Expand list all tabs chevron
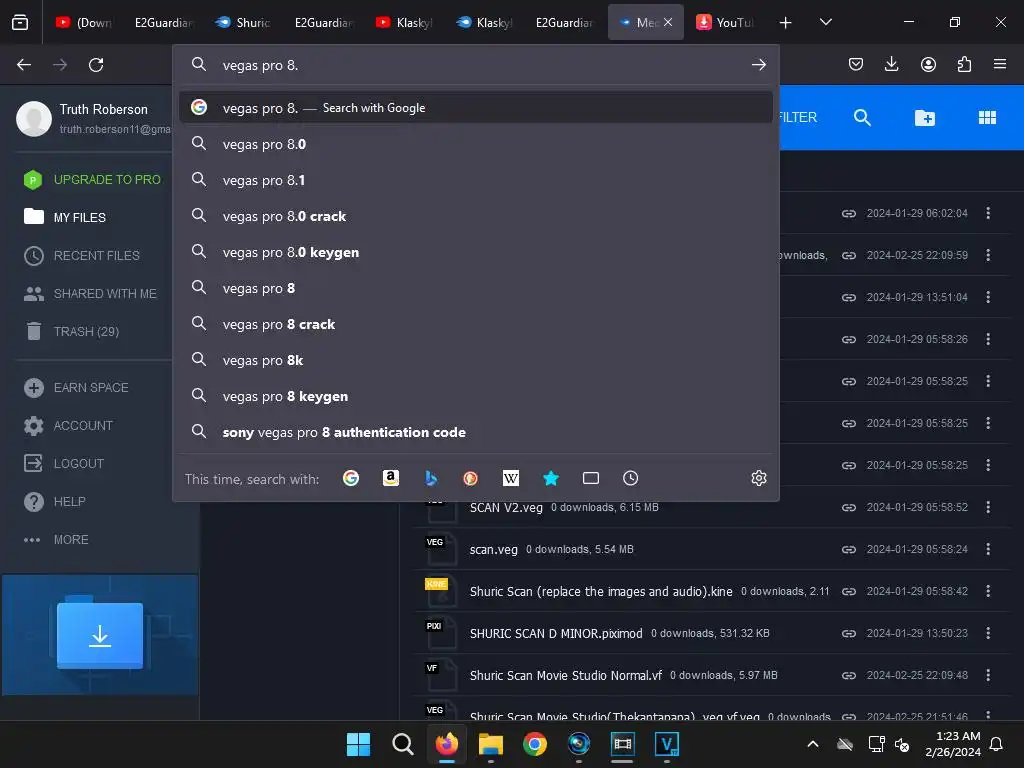This screenshot has height=768, width=1024. pyautogui.click(x=825, y=22)
